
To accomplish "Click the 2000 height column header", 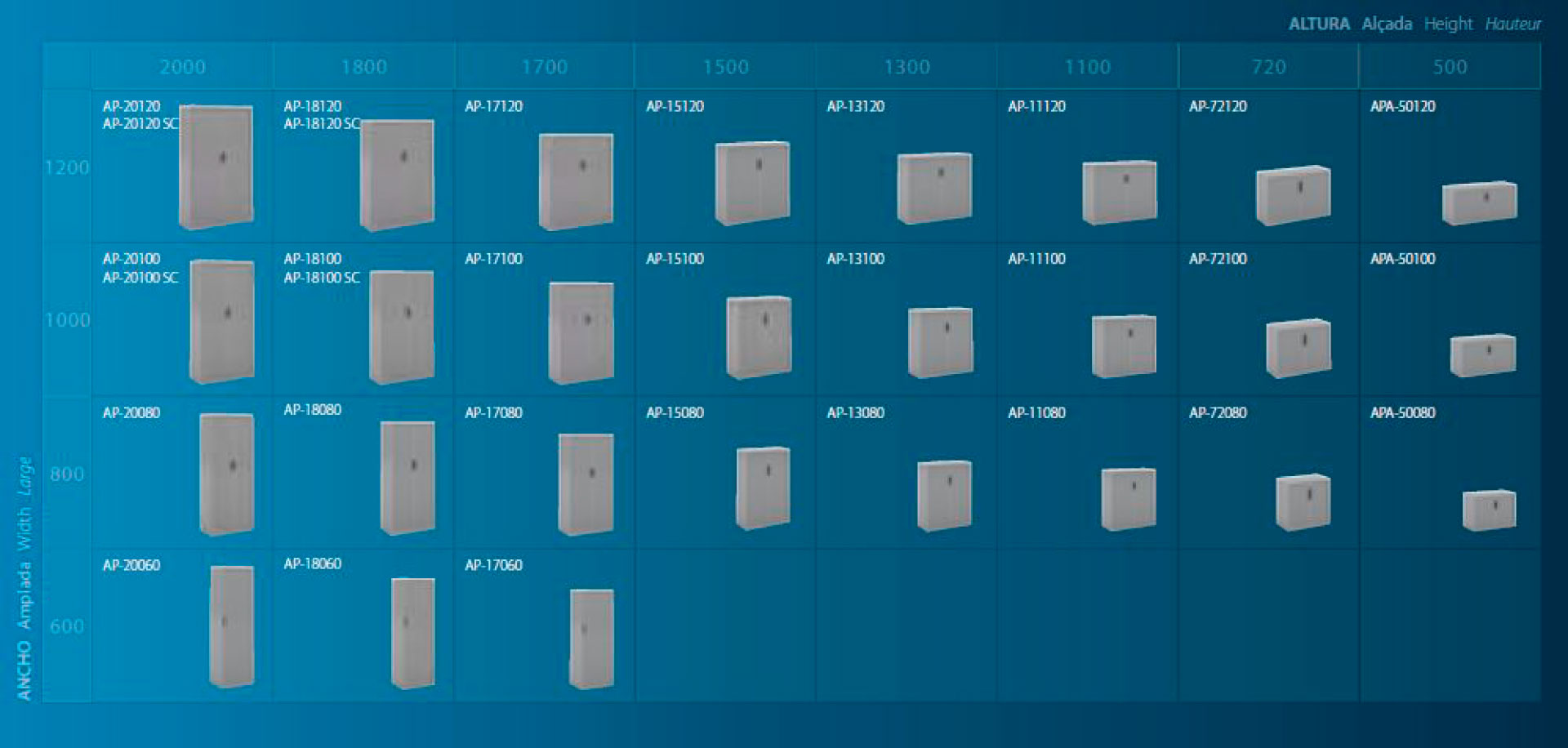I will coord(182,67).
